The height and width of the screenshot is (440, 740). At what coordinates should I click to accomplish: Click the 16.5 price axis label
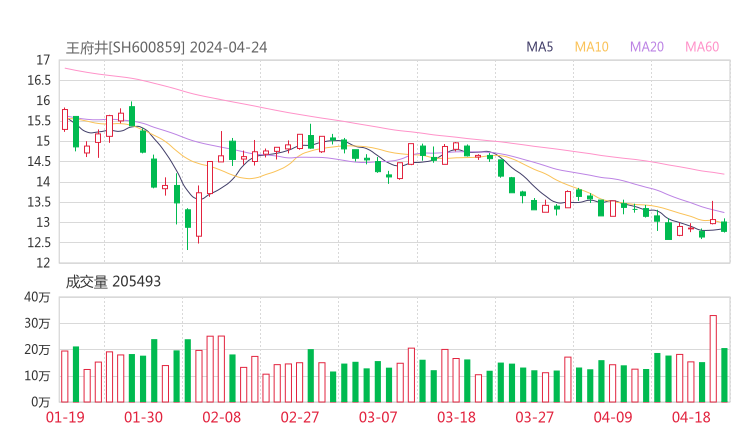tap(39, 80)
